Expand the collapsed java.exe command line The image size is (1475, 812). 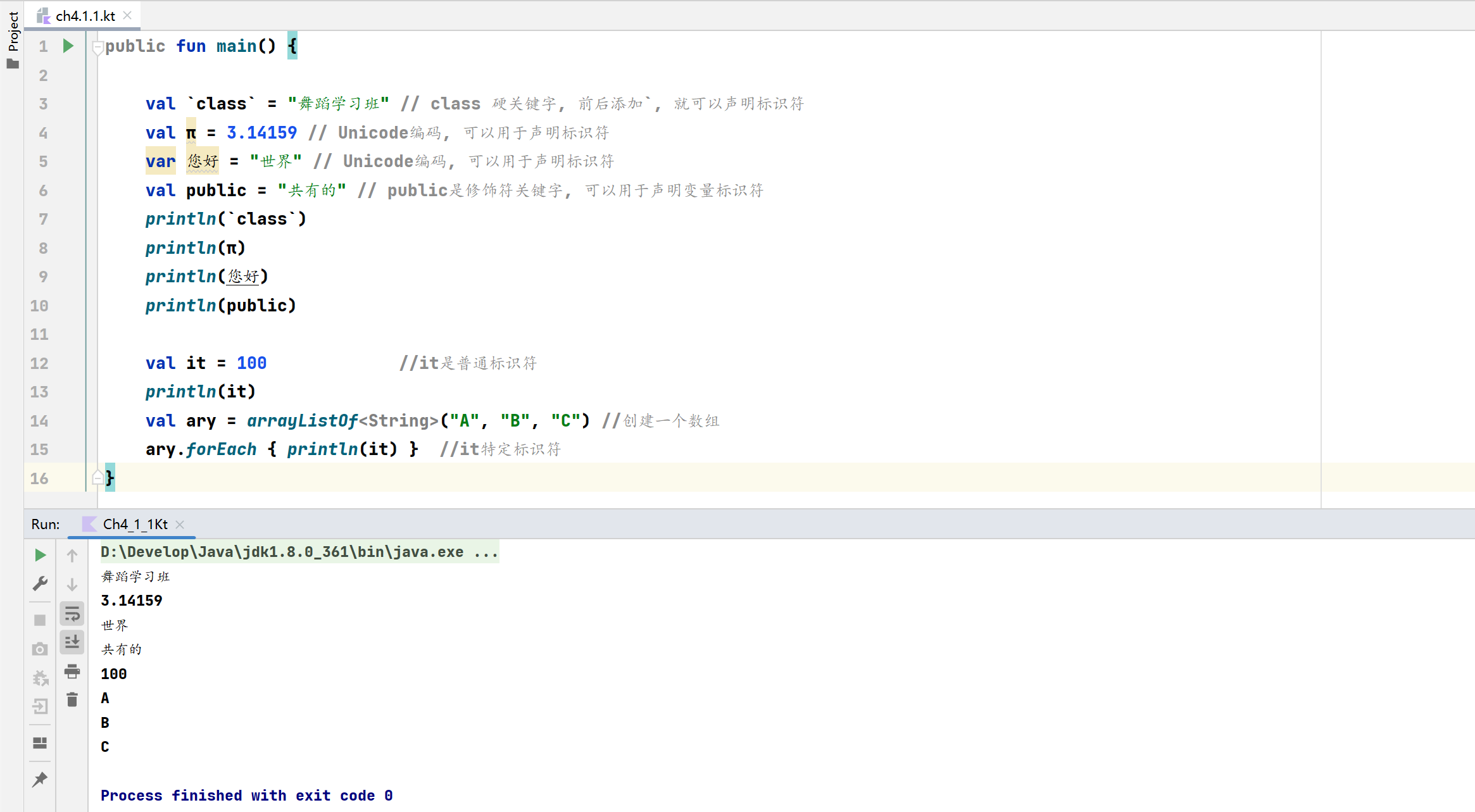(485, 552)
